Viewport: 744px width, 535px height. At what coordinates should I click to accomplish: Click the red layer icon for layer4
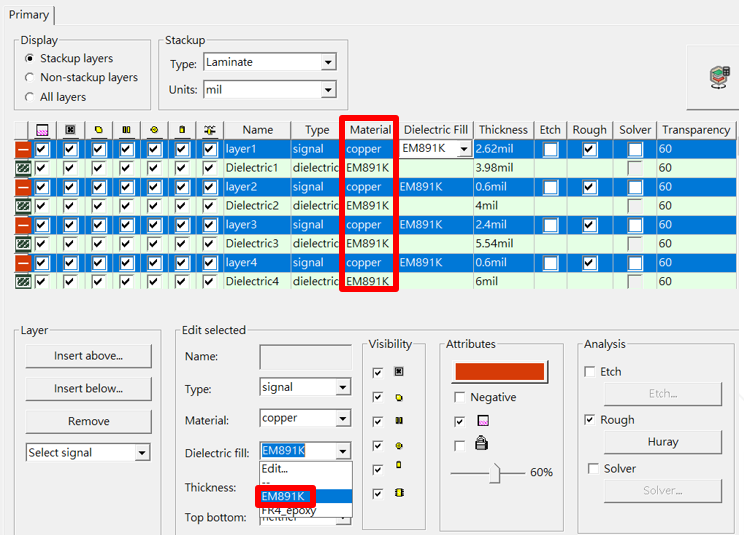(x=23, y=263)
